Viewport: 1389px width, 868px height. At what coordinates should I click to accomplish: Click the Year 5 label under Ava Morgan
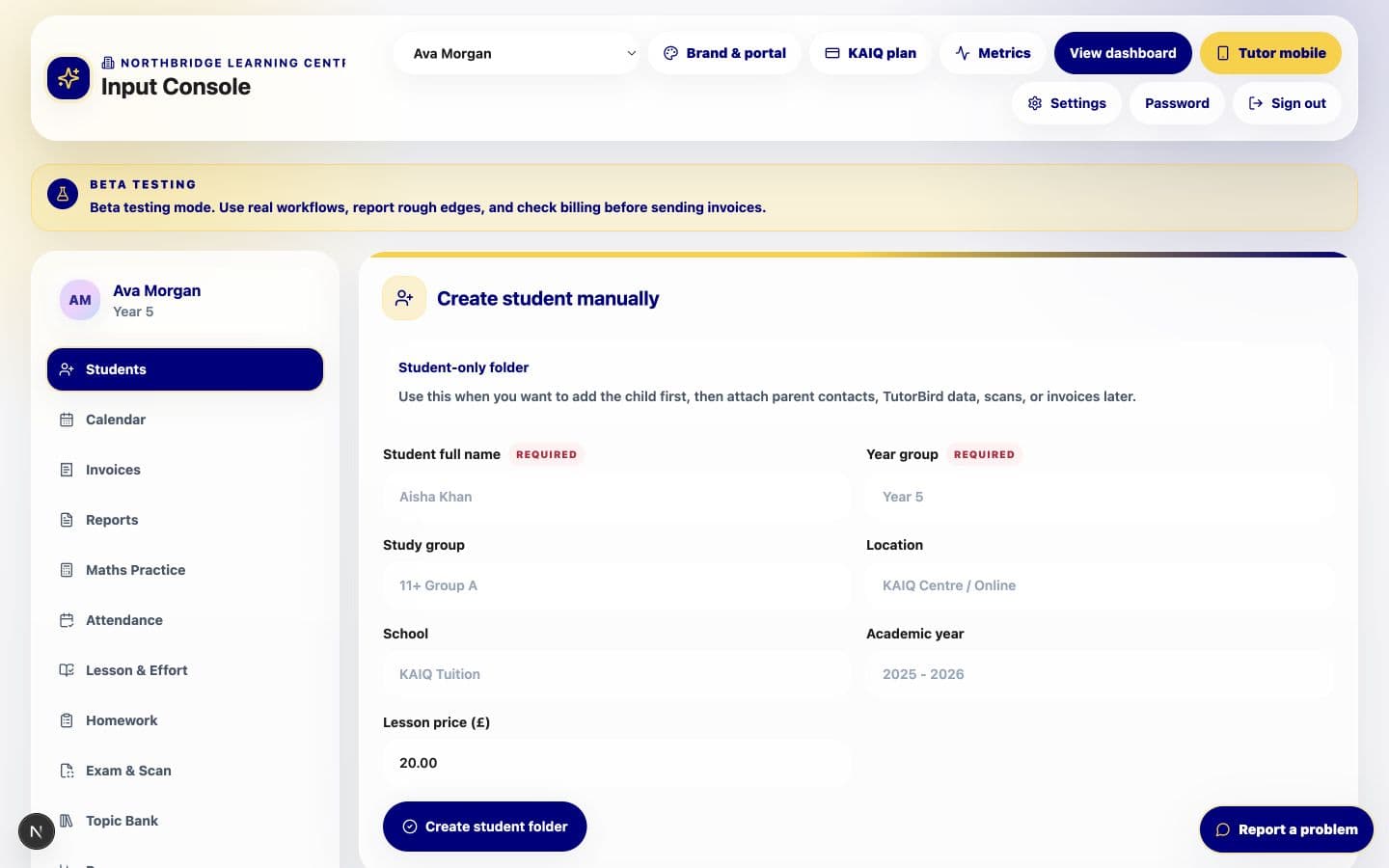pos(133,312)
